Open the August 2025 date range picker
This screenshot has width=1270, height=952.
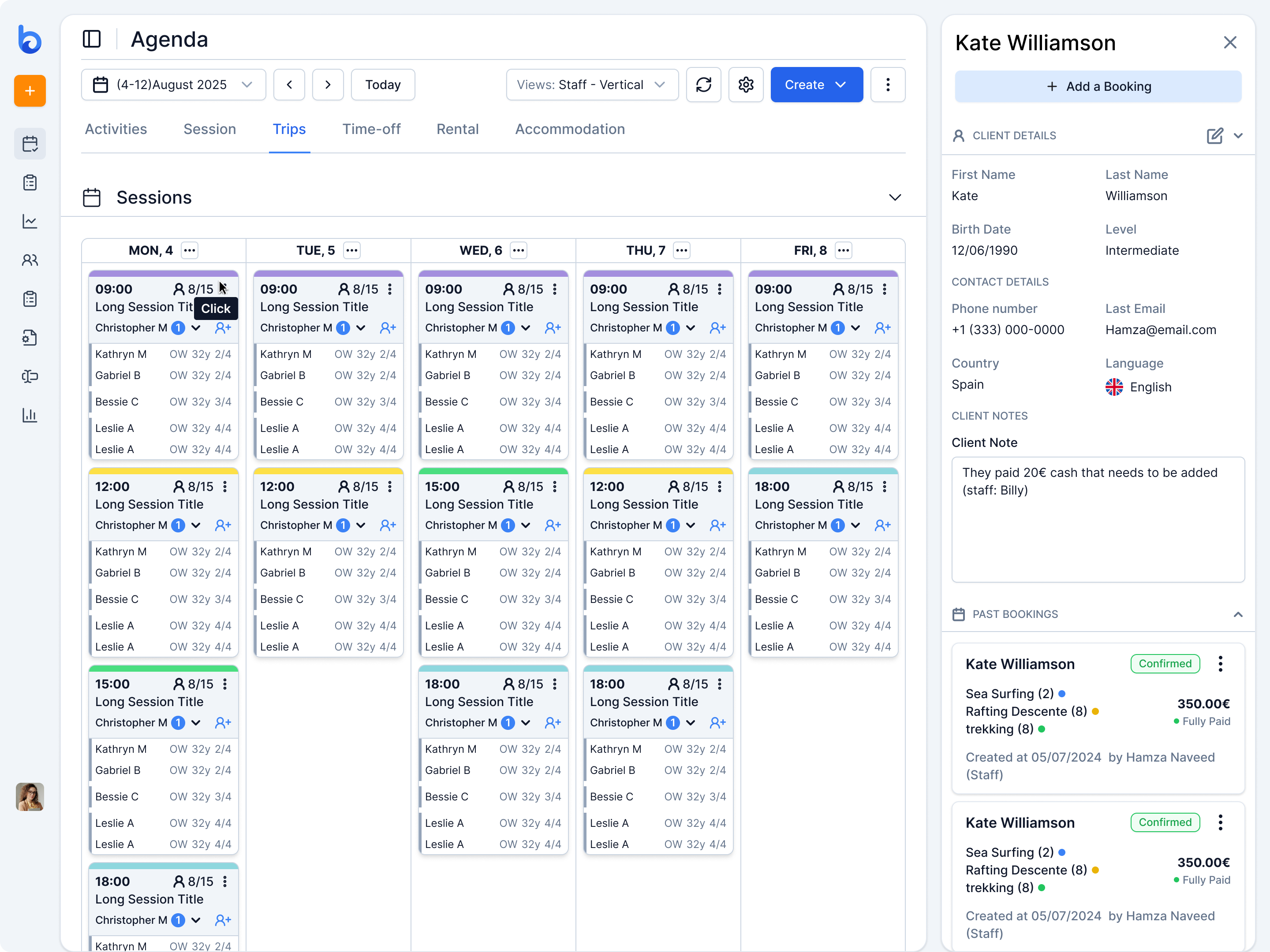(173, 85)
